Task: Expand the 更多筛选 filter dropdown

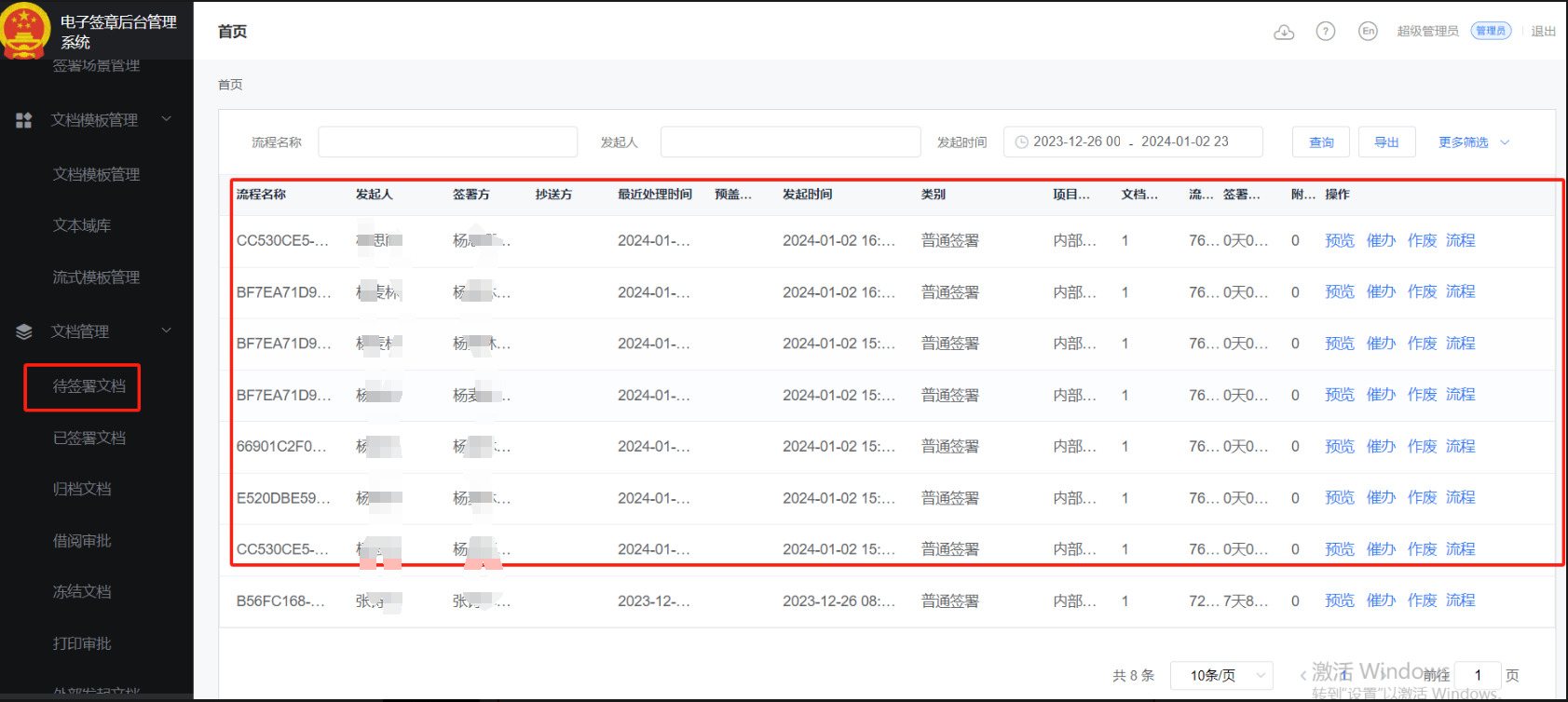Action: pyautogui.click(x=1473, y=142)
